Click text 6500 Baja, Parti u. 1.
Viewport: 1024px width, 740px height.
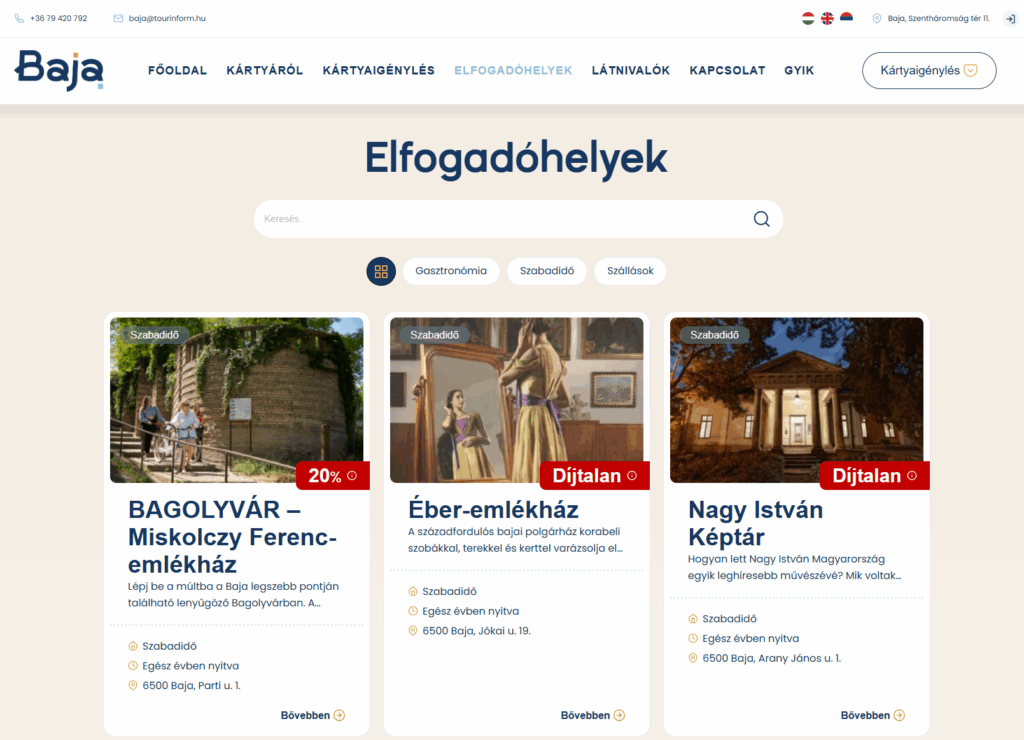[191, 686]
